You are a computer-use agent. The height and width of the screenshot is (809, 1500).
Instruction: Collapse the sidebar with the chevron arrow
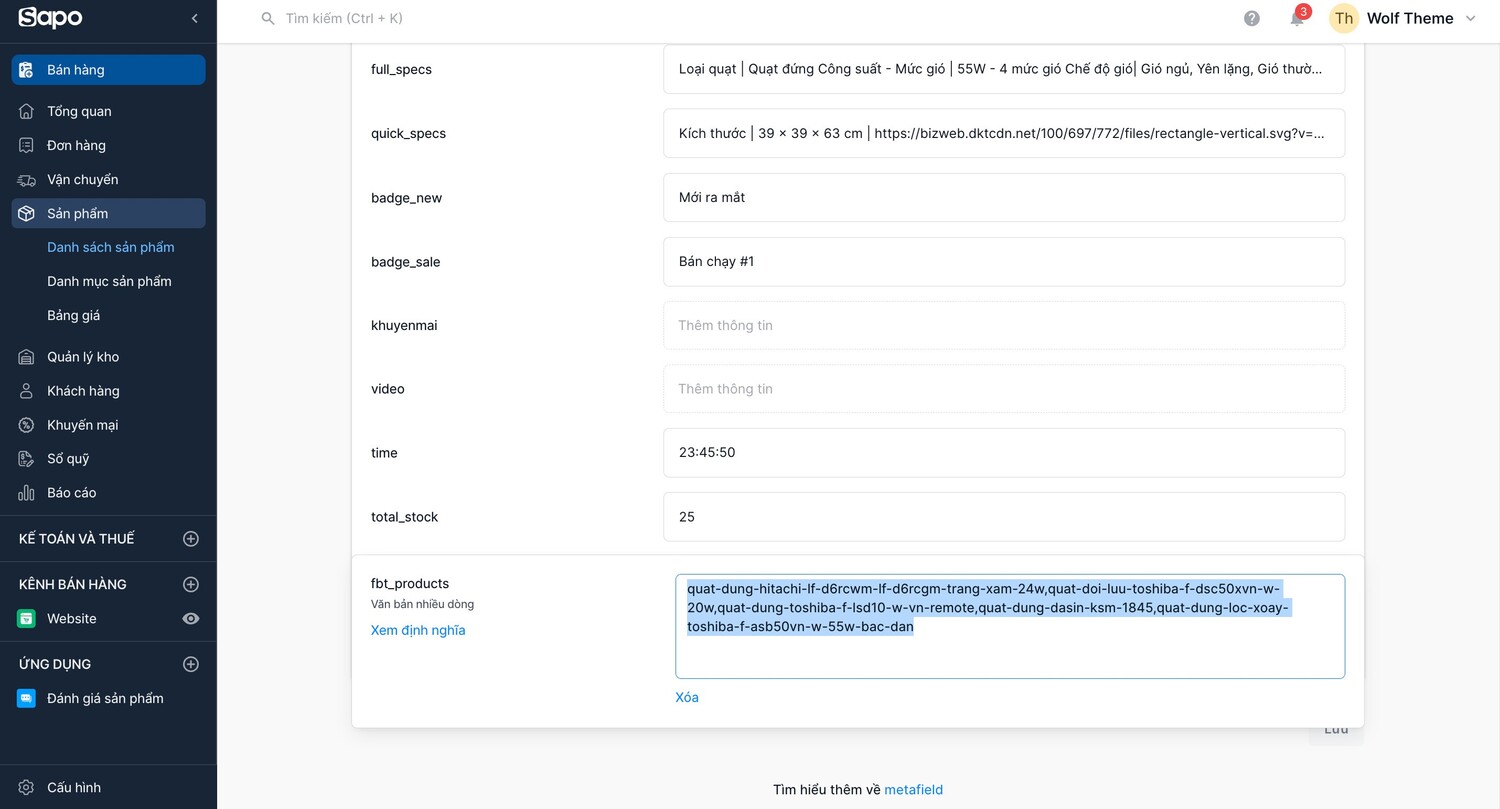(x=195, y=18)
